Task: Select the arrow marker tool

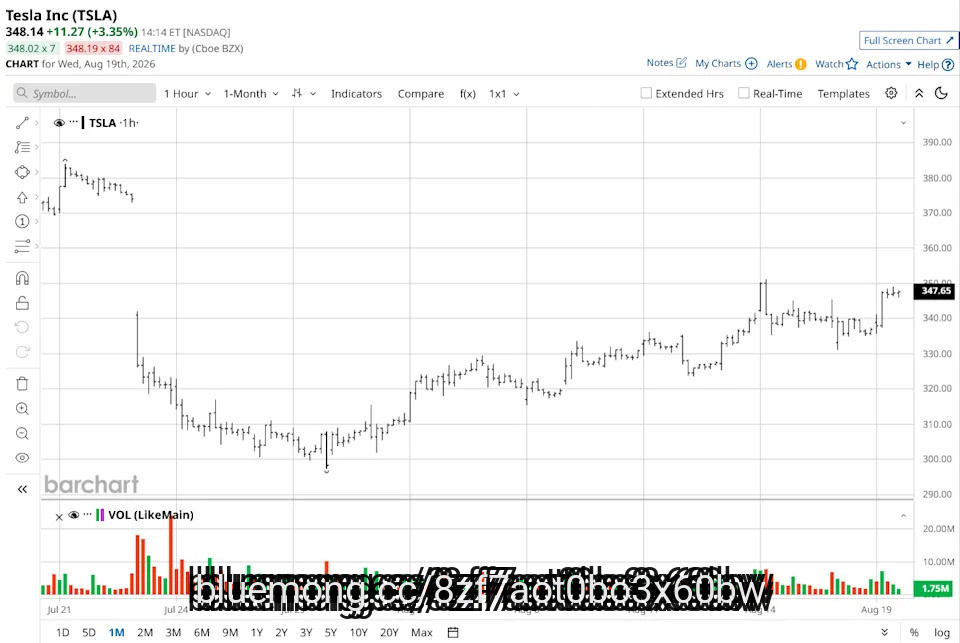Action: [22, 197]
